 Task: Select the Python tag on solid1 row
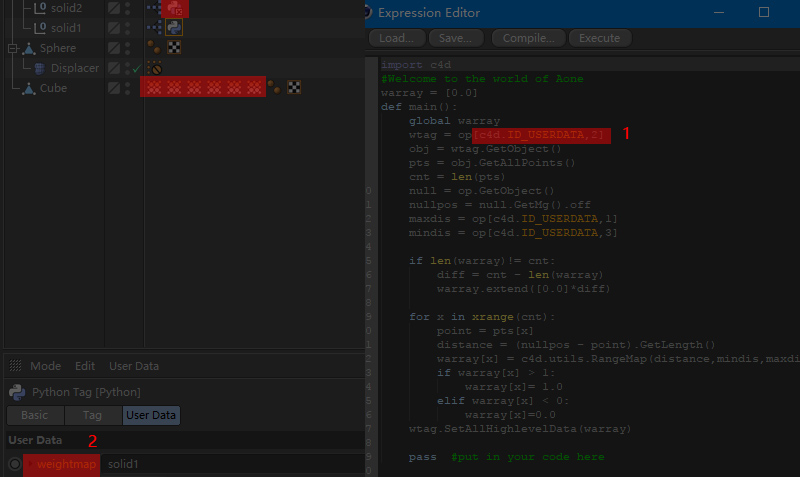[174, 27]
